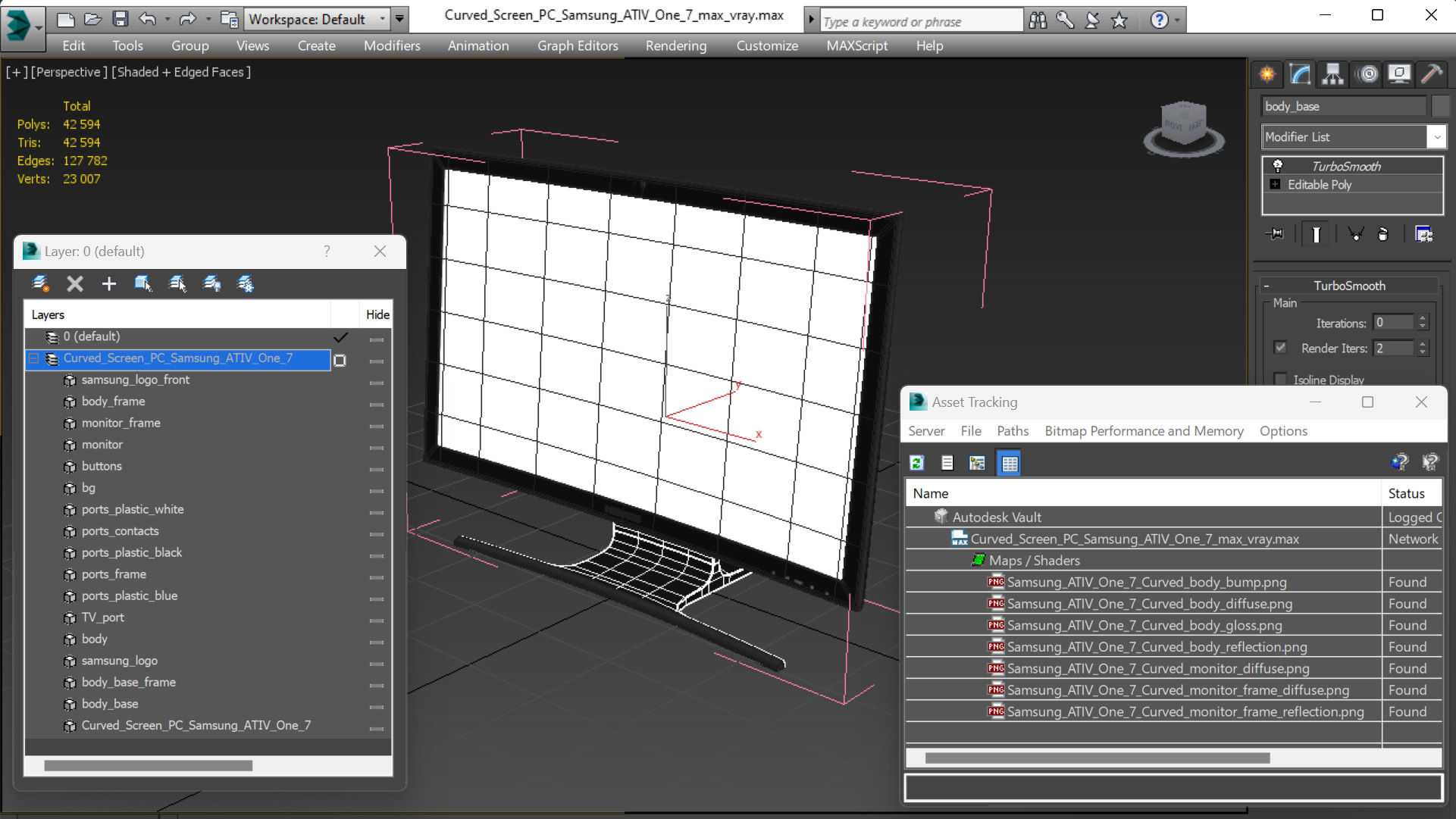1456x819 pixels.
Task: Click the Open File folder icon
Action: 92,19
